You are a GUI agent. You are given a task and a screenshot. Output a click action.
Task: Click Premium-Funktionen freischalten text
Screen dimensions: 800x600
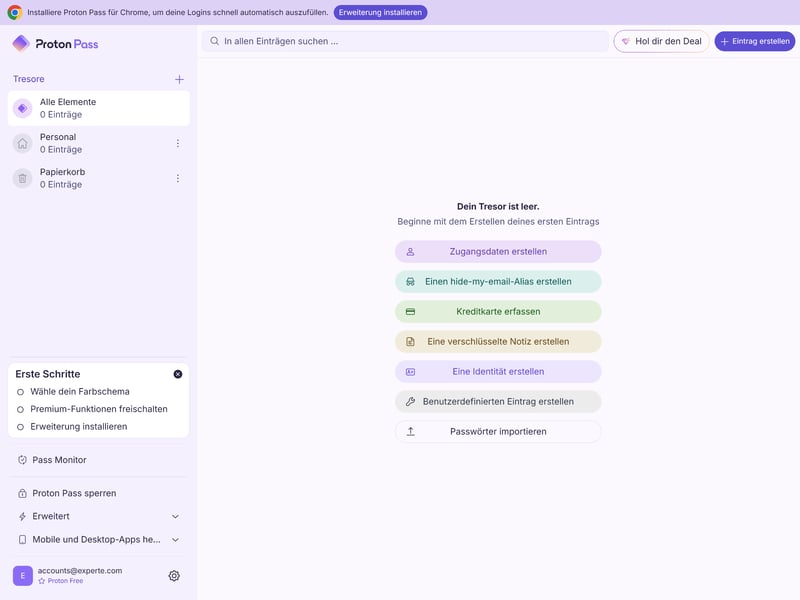[x=98, y=409]
